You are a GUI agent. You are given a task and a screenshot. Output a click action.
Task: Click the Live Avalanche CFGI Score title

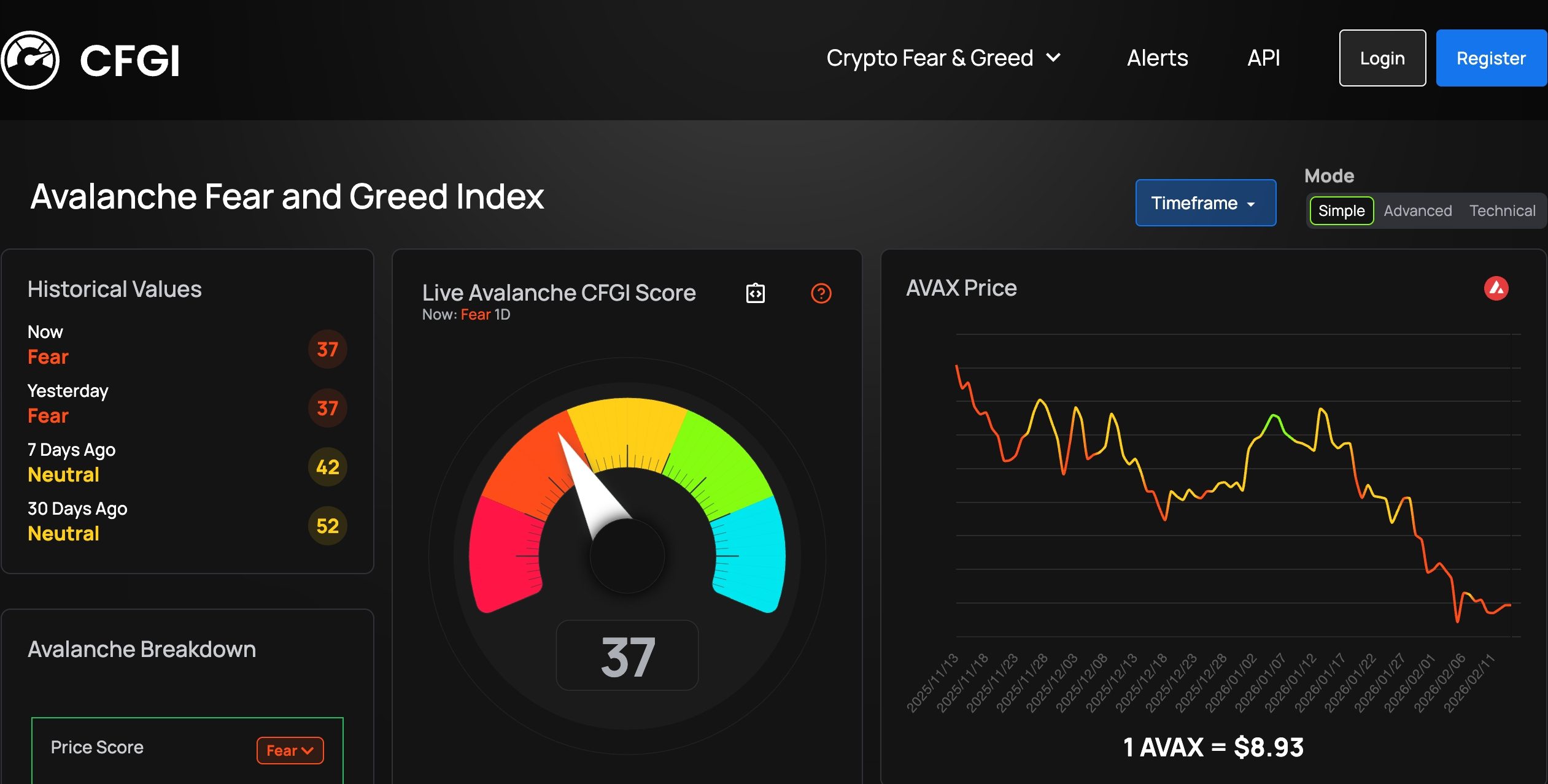click(x=559, y=293)
